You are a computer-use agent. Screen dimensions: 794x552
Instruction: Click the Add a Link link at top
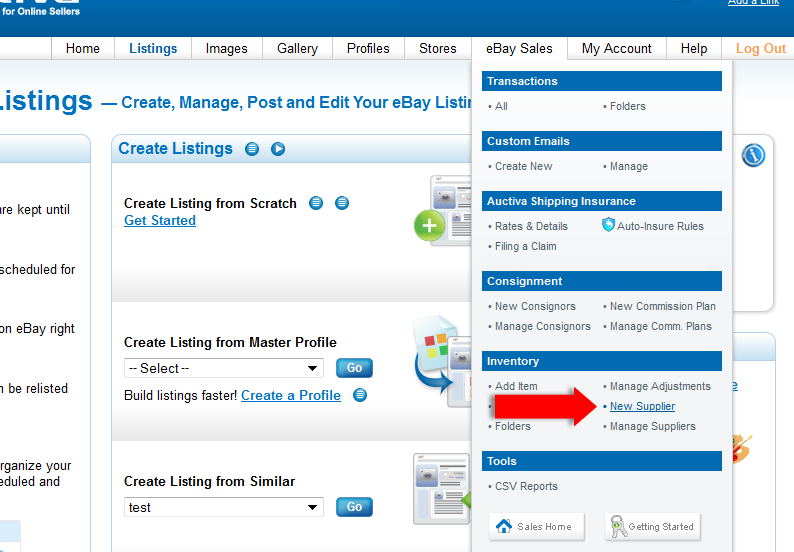(x=753, y=3)
